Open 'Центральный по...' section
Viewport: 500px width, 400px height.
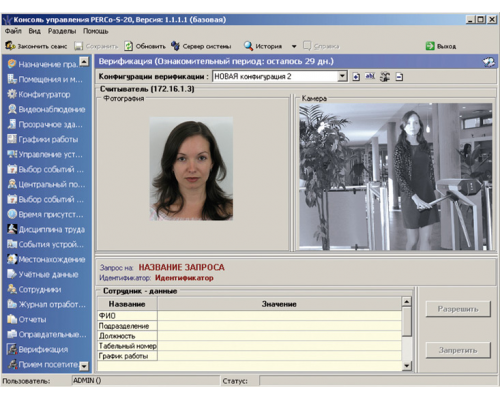(x=46, y=184)
